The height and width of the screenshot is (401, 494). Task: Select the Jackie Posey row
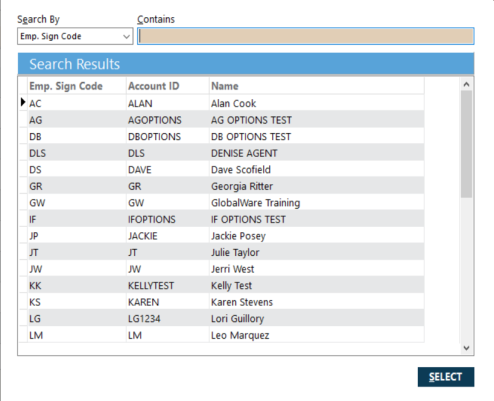(x=222, y=236)
